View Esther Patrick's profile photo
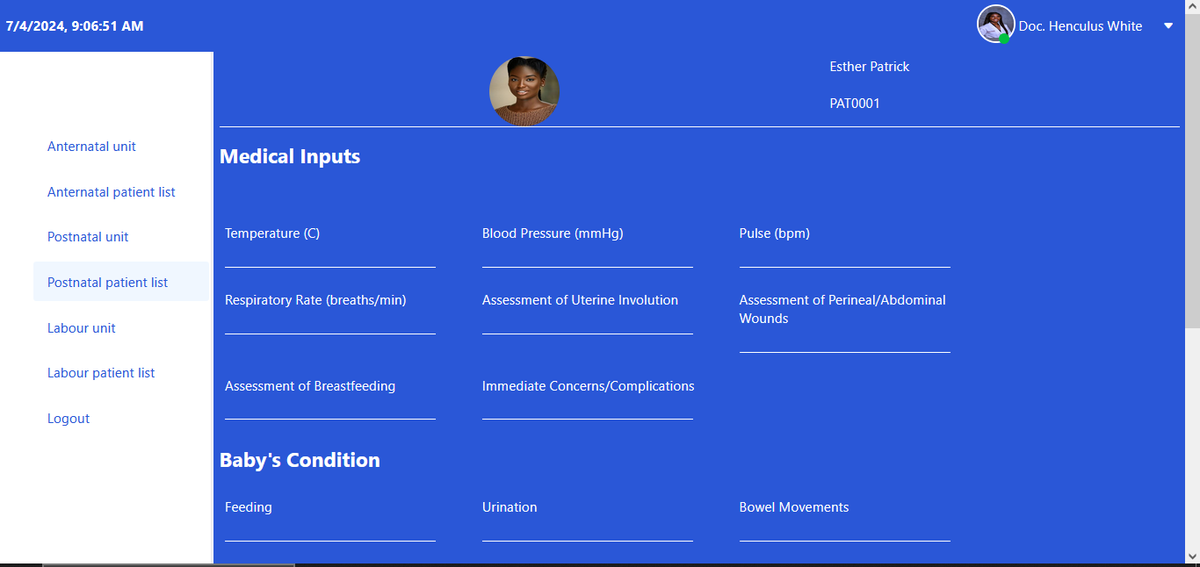This screenshot has height=567, width=1200. tap(524, 91)
